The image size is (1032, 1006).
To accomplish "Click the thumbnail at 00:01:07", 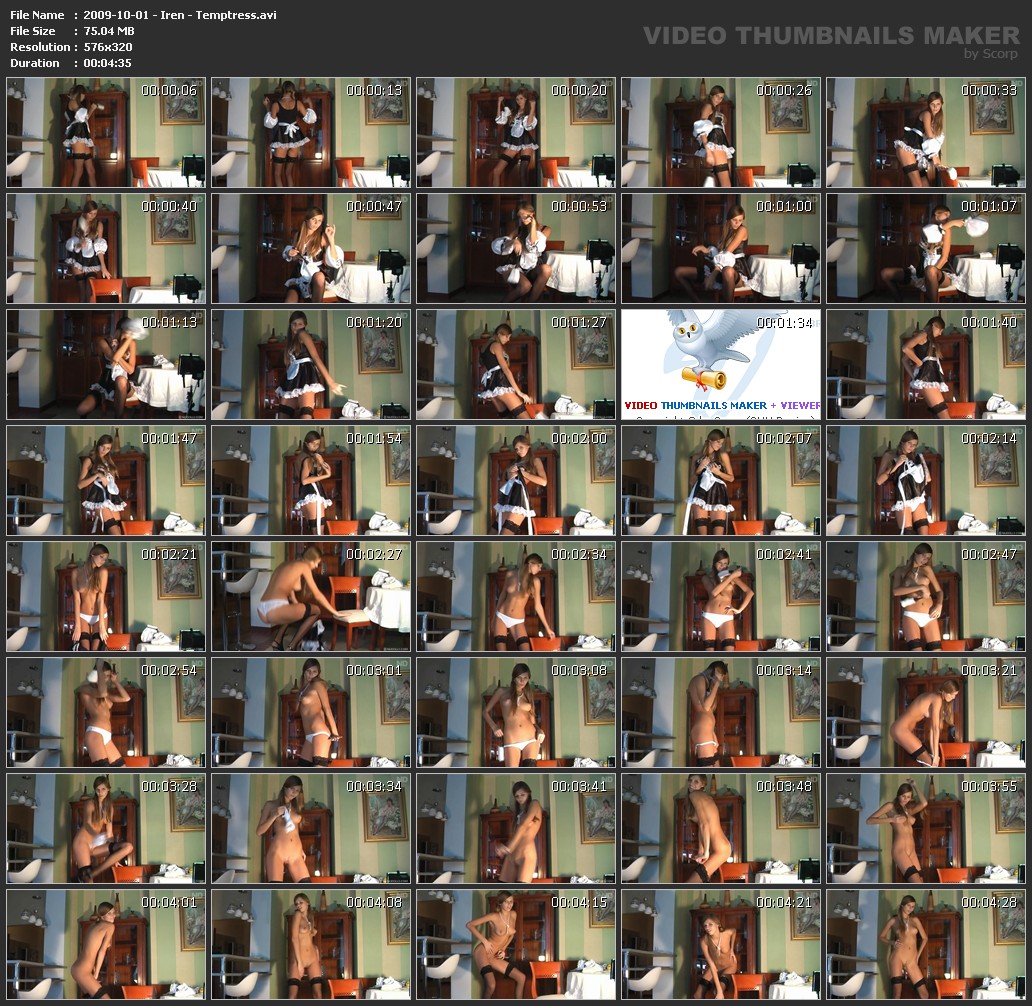I will click(925, 249).
